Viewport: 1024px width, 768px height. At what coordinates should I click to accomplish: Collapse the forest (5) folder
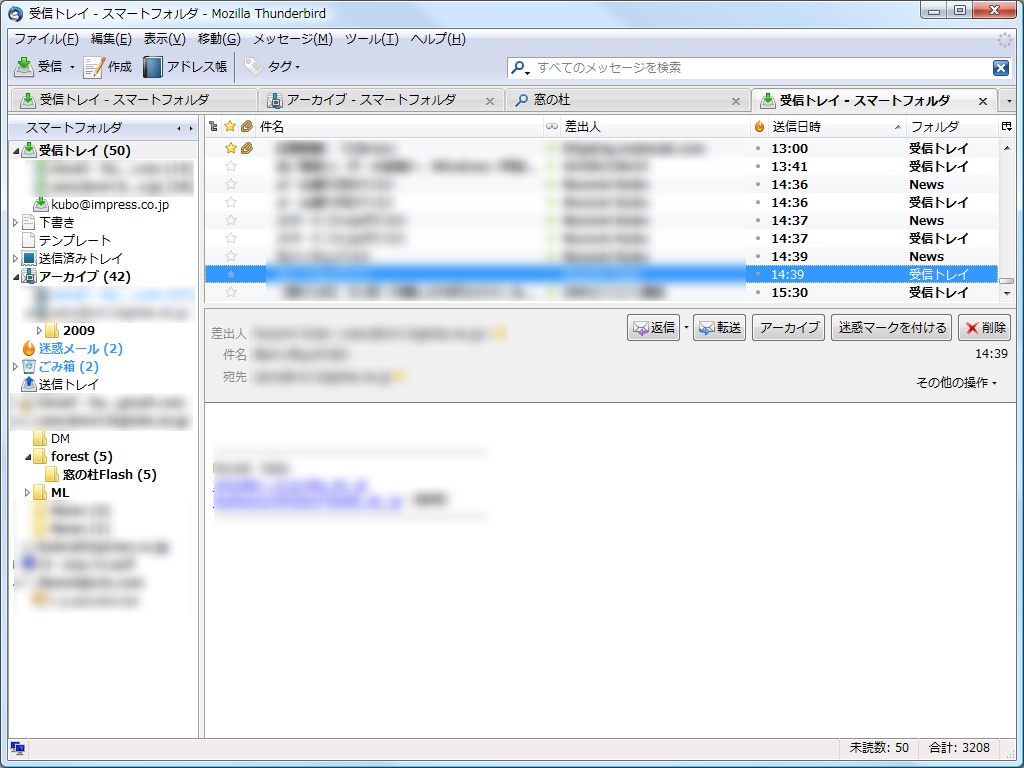point(28,456)
